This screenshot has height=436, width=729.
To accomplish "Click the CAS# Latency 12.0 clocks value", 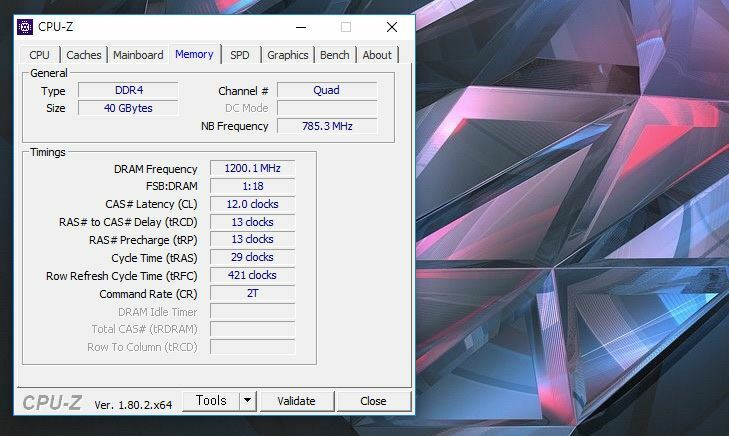I will pos(252,204).
